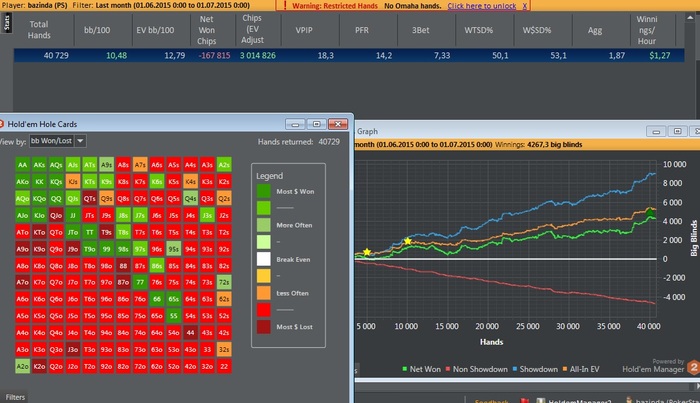700x403 pixels.
Task: Select the QQ hole card cell
Action: coord(56,198)
